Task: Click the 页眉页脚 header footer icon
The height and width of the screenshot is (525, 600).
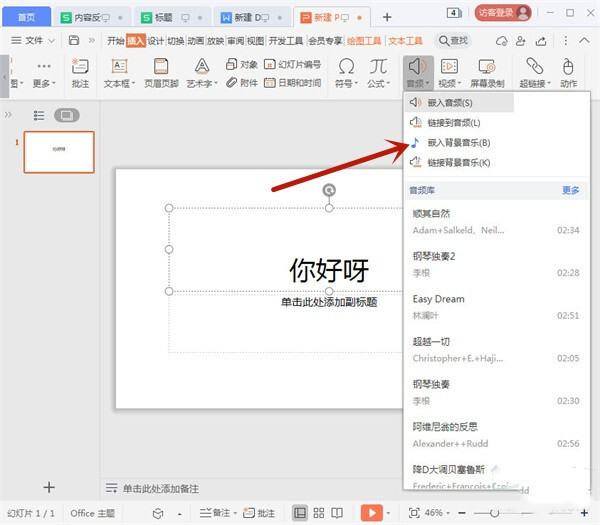Action: [160, 66]
